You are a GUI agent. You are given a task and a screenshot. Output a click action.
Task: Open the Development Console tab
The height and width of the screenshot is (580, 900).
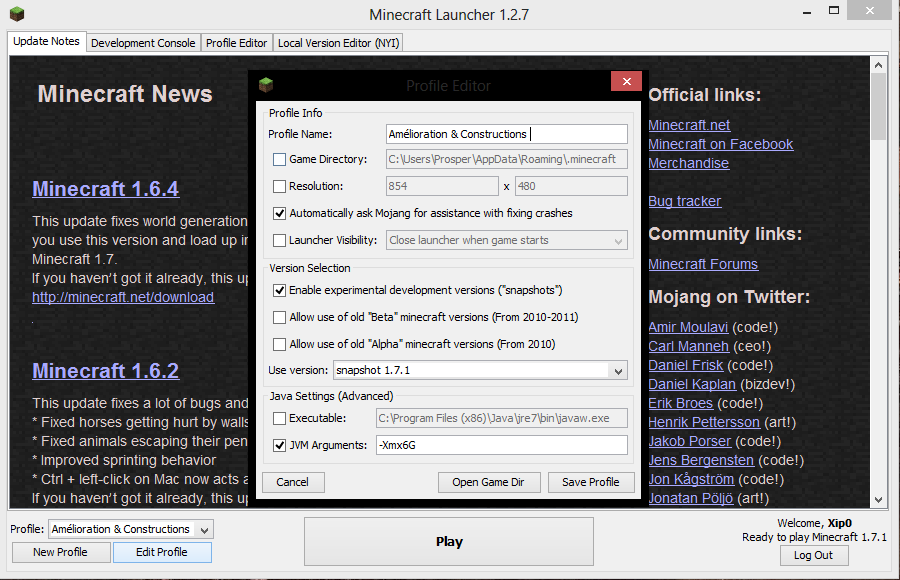(143, 43)
